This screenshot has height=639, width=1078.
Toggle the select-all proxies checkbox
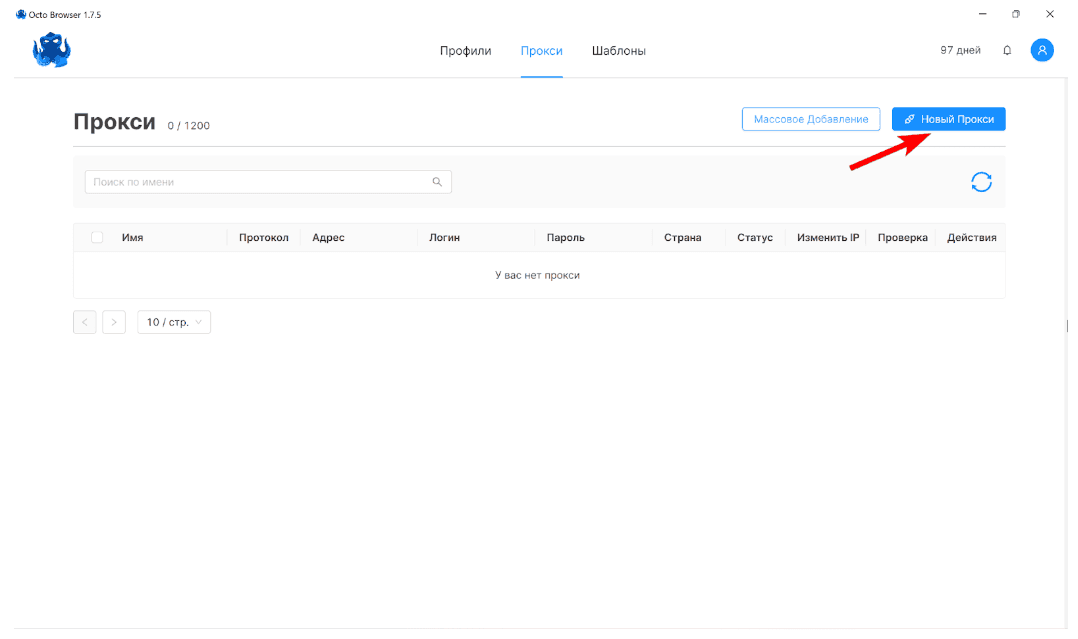(x=96, y=237)
